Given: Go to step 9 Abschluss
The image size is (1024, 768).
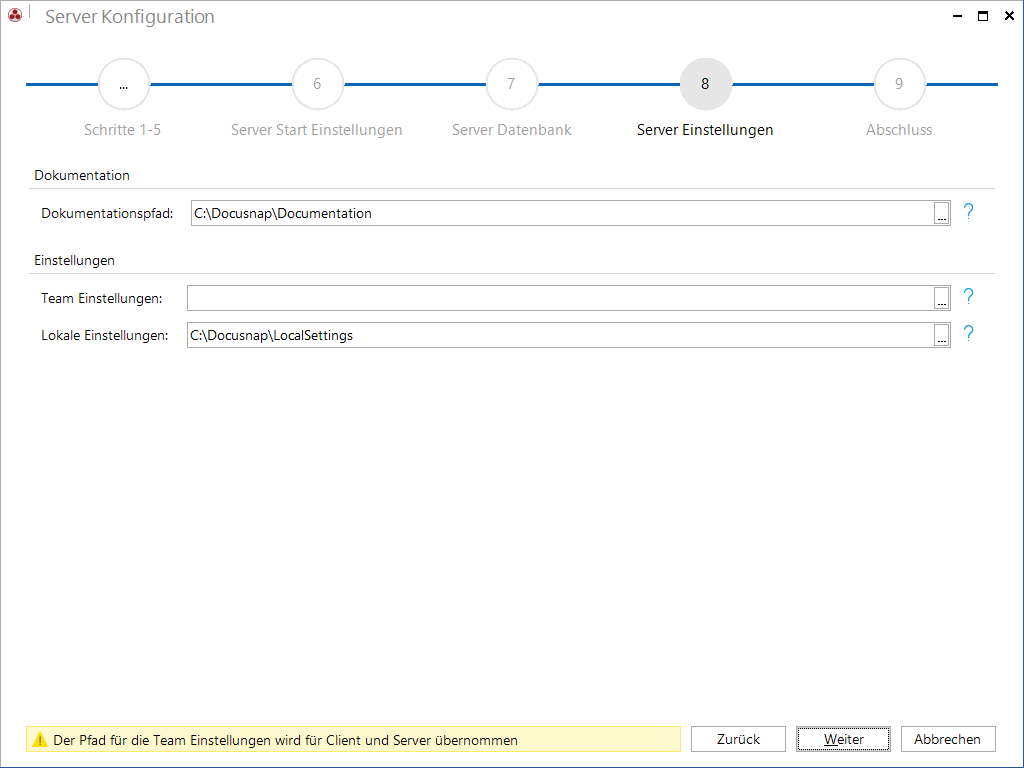Looking at the screenshot, I should click(899, 84).
